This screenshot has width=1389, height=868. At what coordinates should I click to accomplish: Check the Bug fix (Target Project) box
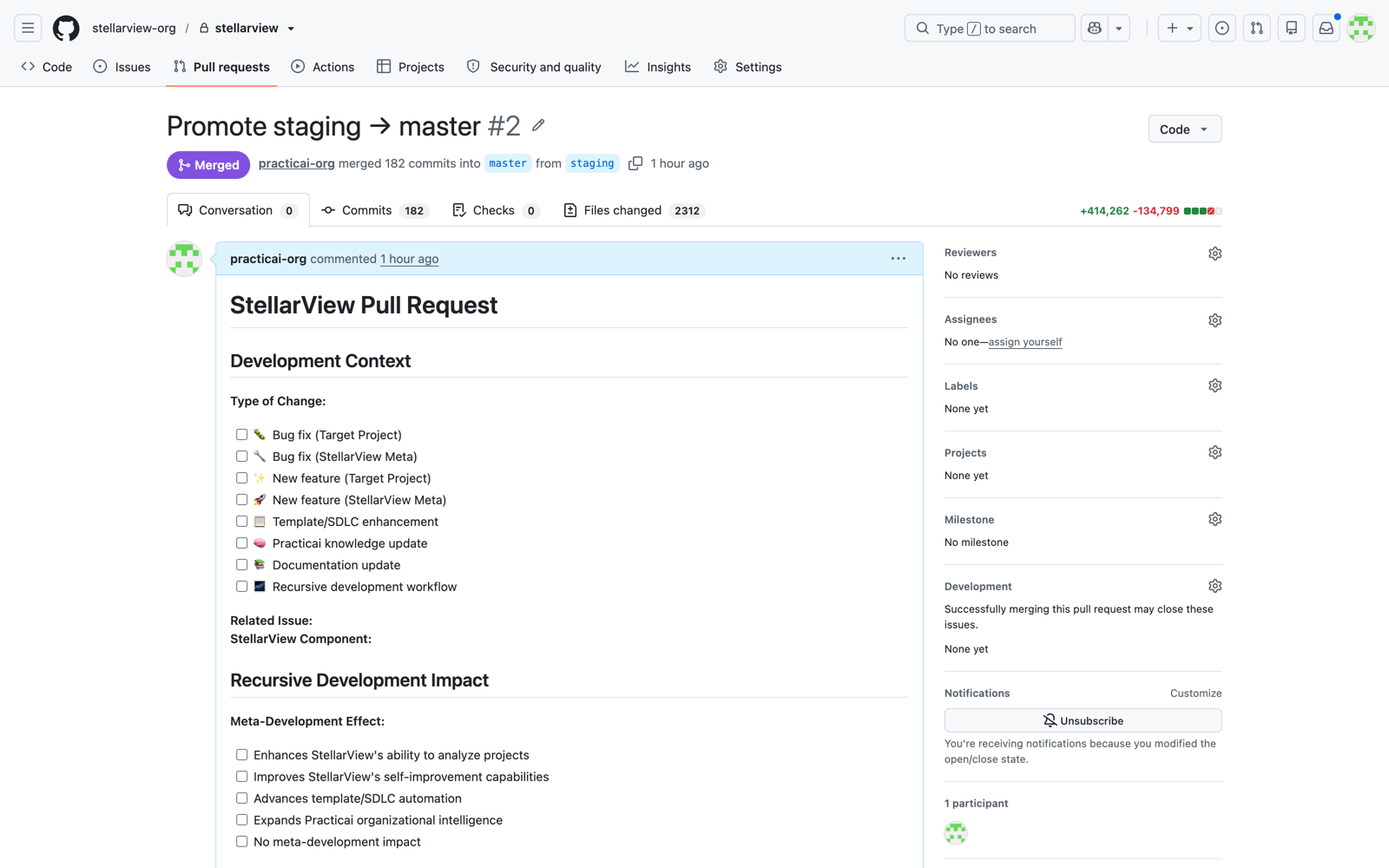(x=241, y=434)
